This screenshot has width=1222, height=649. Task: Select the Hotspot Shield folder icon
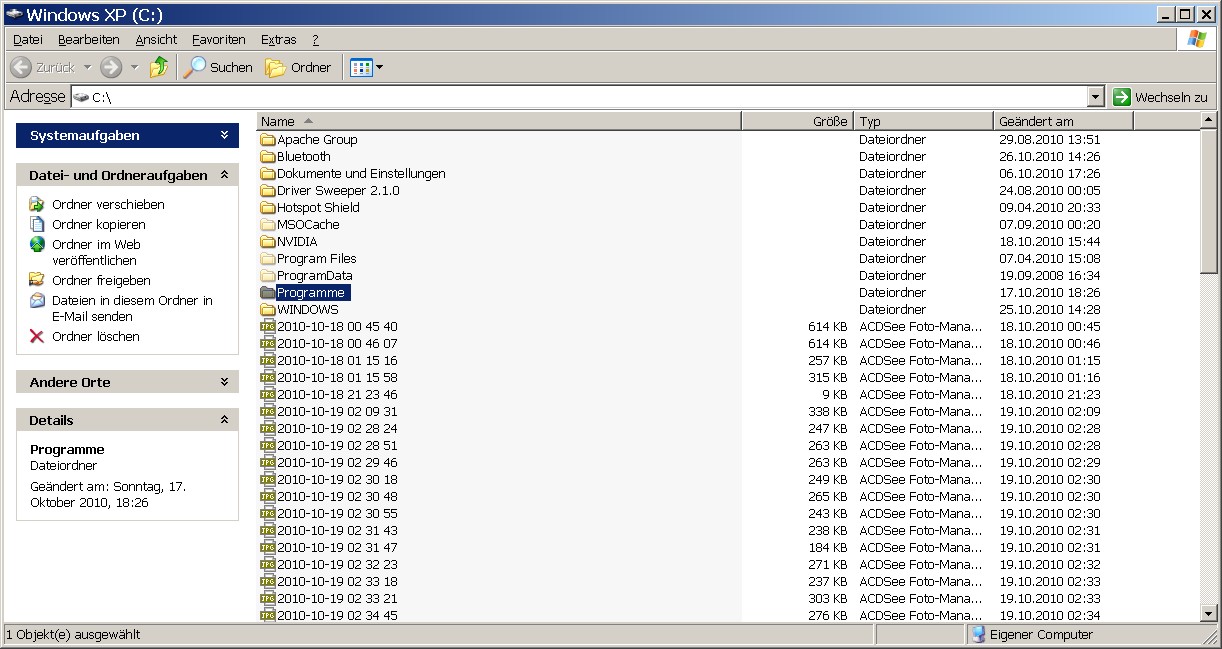coord(267,208)
